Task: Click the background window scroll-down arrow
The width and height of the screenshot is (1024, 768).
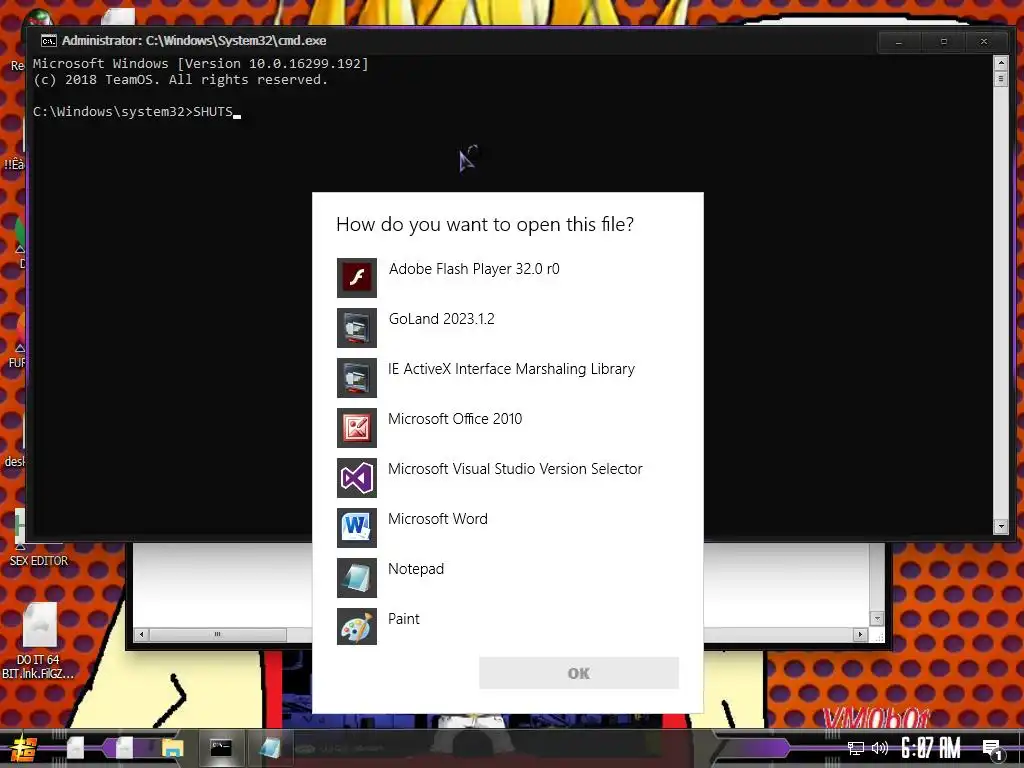Action: (877, 618)
